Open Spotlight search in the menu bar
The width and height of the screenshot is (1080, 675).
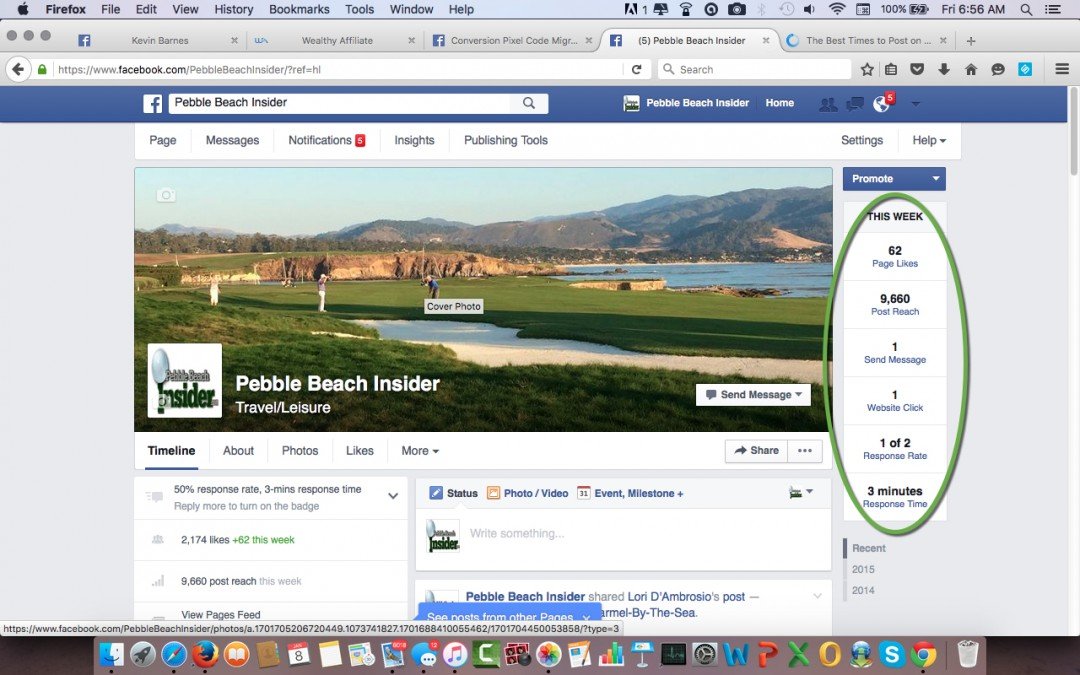tap(1026, 10)
